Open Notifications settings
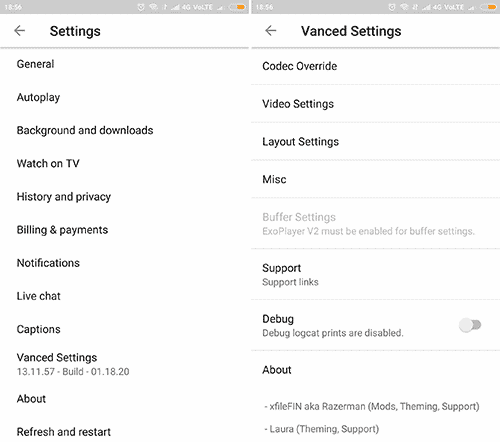Image resolution: width=500 pixels, height=442 pixels. click(124, 263)
